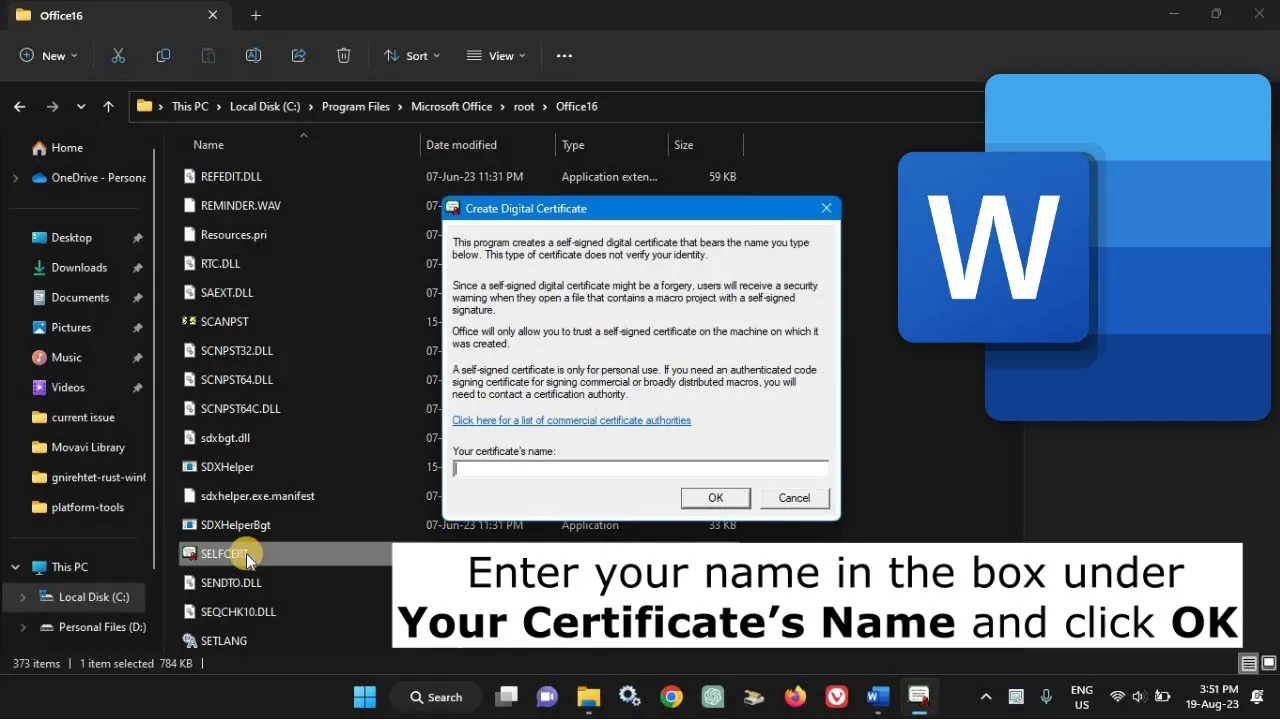This screenshot has width=1280, height=720.
Task: Close the Create Digital Certificate dialog
Action: click(x=826, y=208)
